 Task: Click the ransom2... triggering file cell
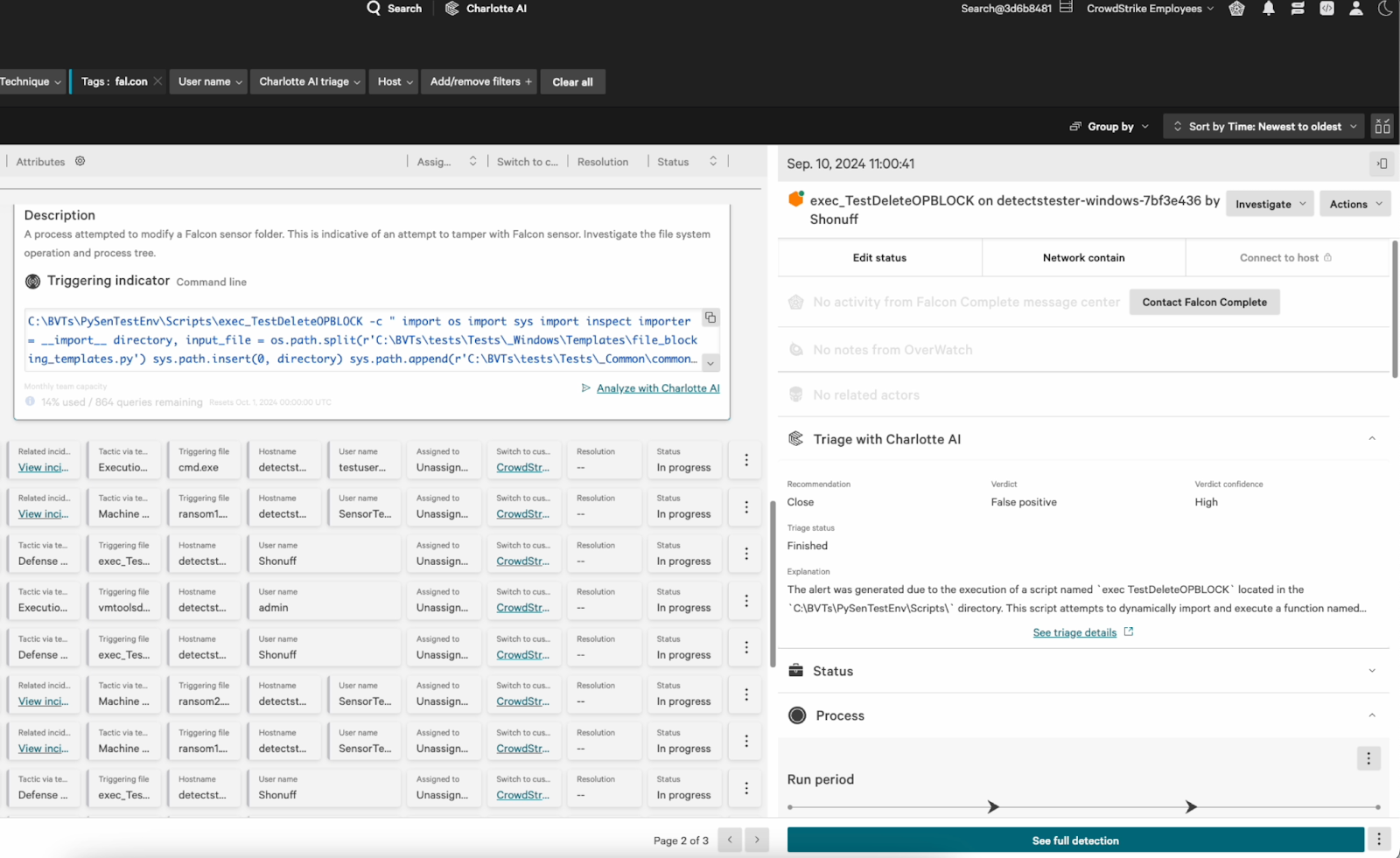pos(204,694)
